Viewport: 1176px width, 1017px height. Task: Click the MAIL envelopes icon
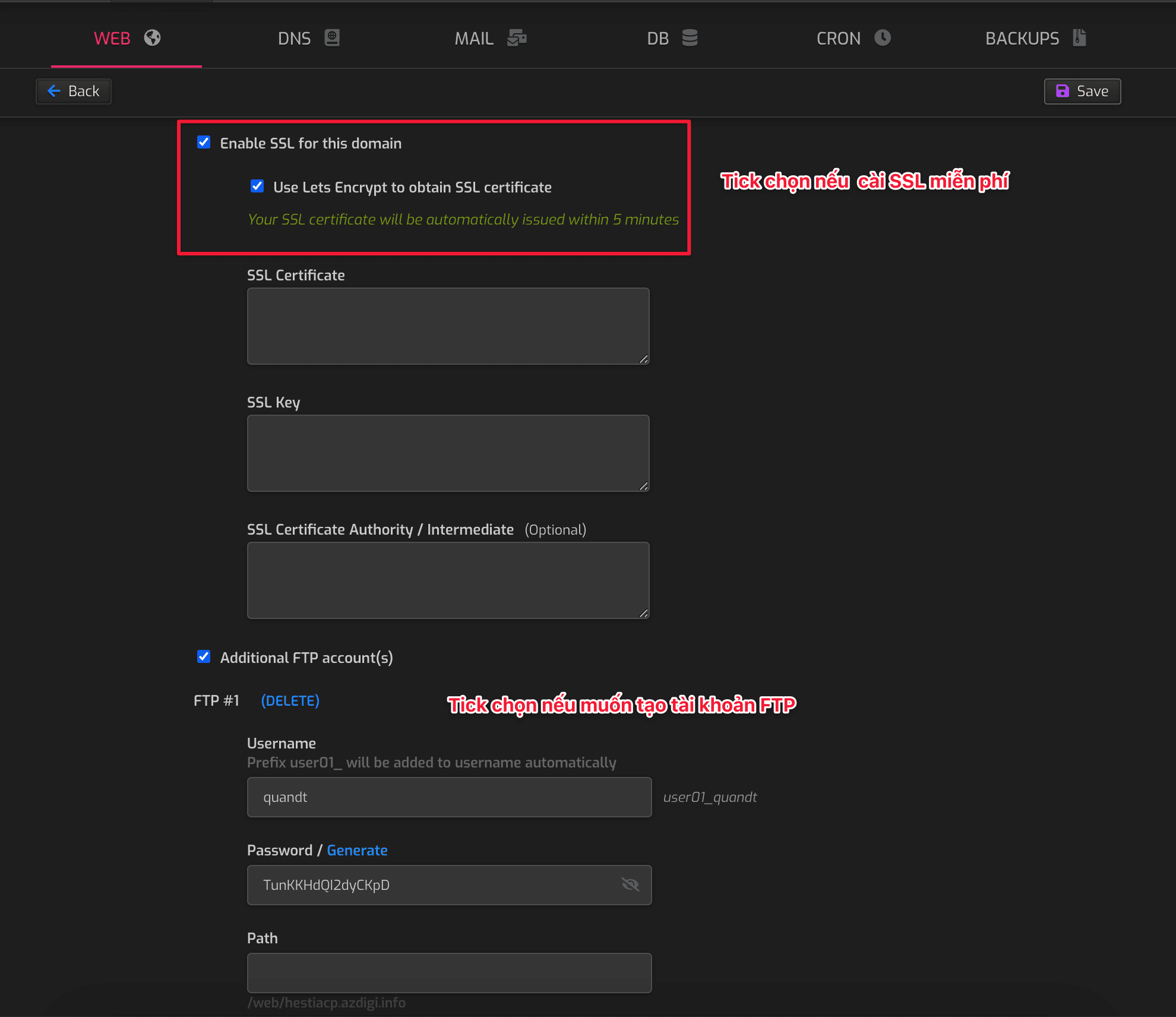coord(517,38)
